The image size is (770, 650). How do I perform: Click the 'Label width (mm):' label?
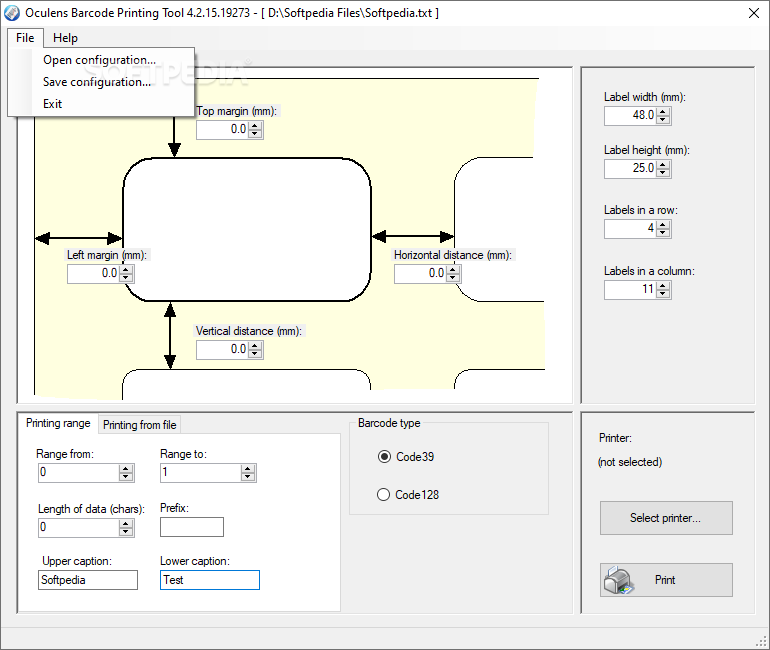[x=645, y=97]
